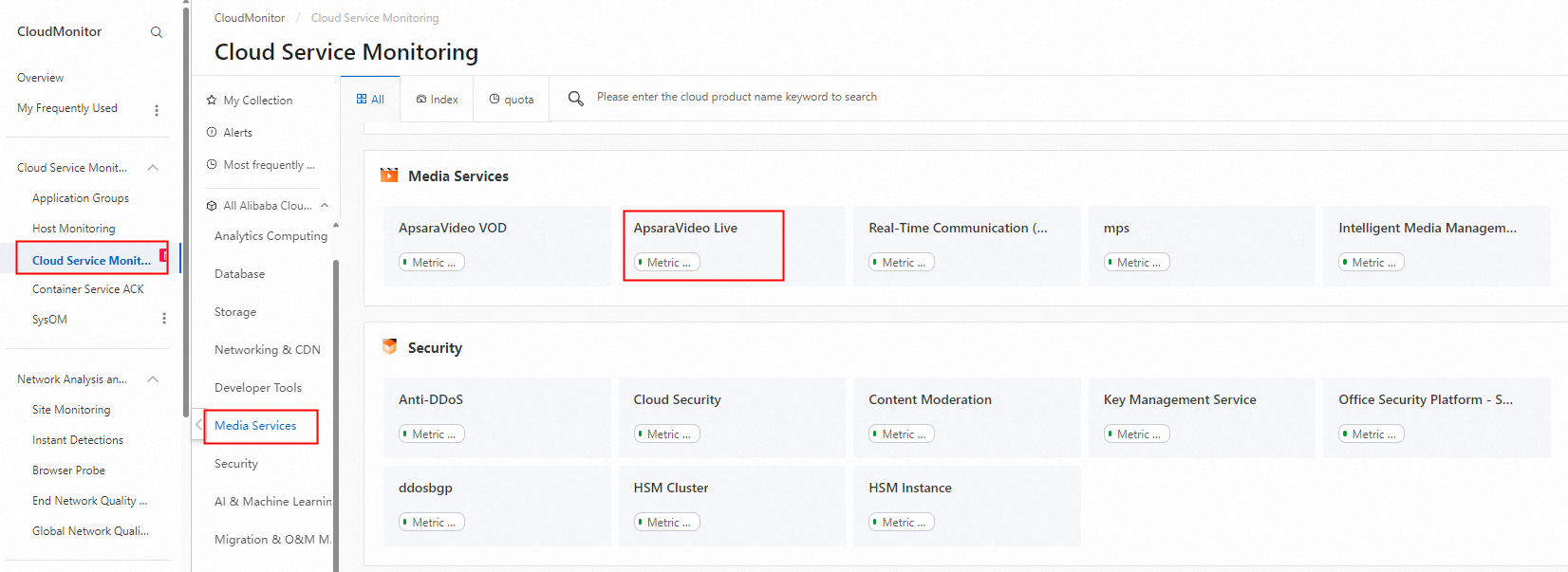
Task: Open Site Monitoring
Action: [x=71, y=410]
